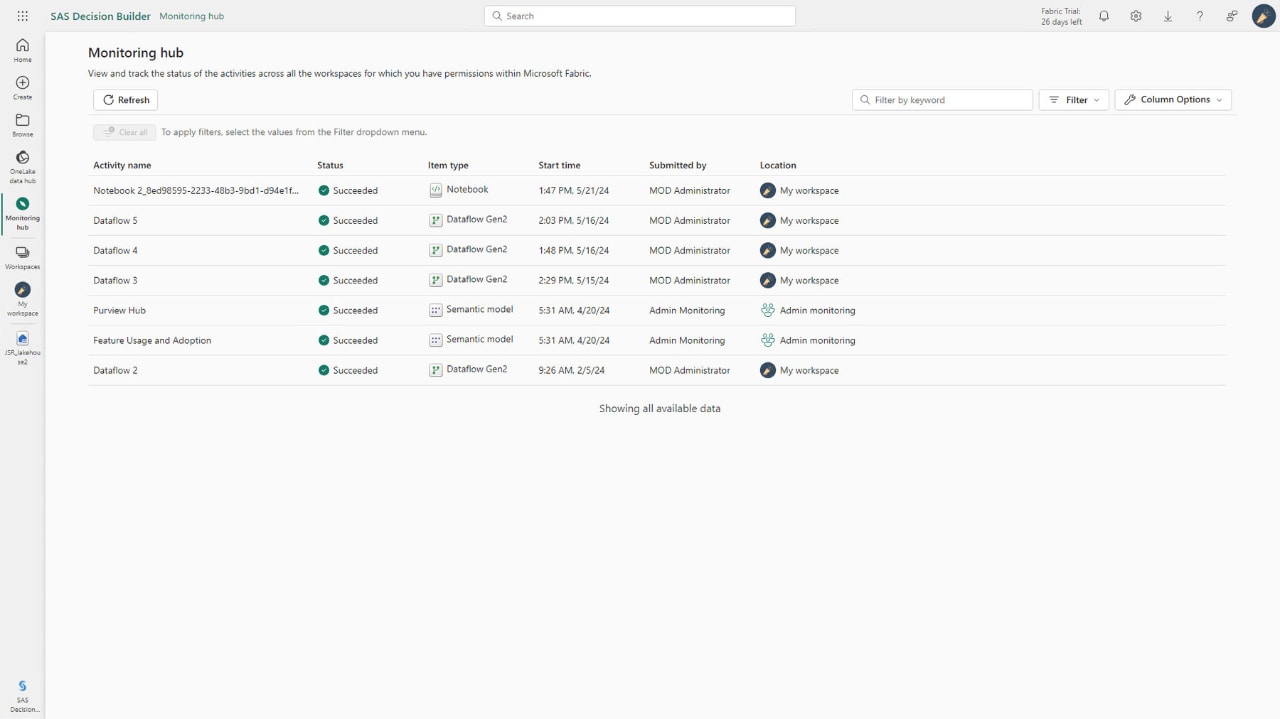The width and height of the screenshot is (1280, 719).
Task: Sort by Activity name column
Action: click(122, 165)
